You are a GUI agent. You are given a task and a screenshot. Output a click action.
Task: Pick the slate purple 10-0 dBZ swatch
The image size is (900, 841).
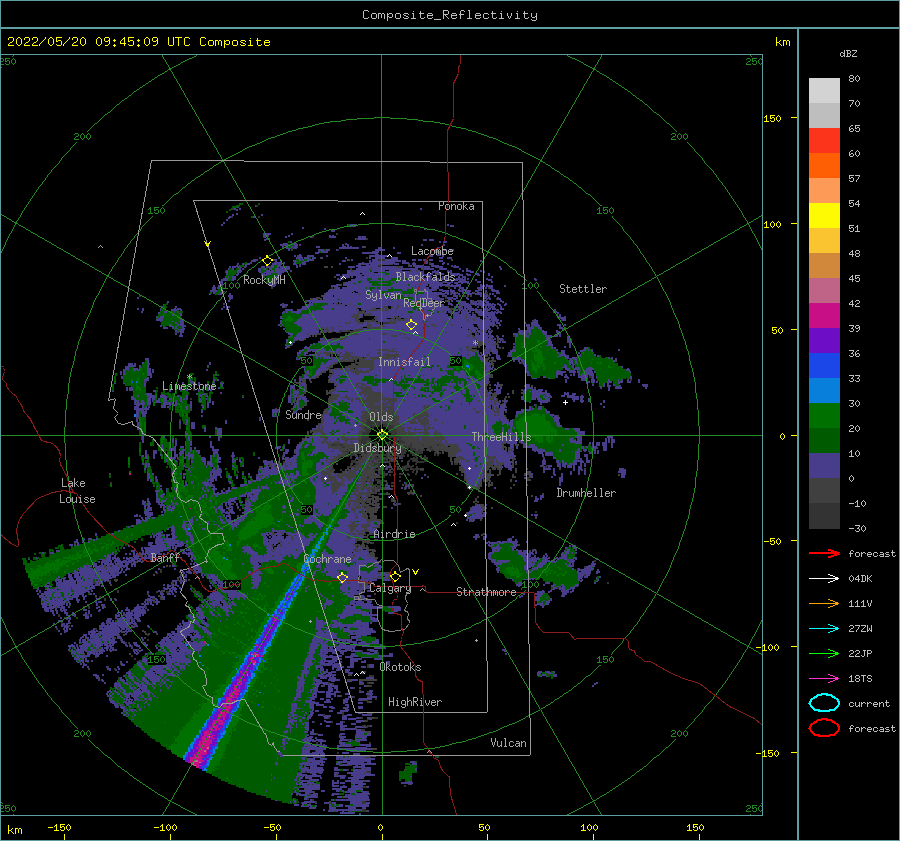pyautogui.click(x=824, y=466)
